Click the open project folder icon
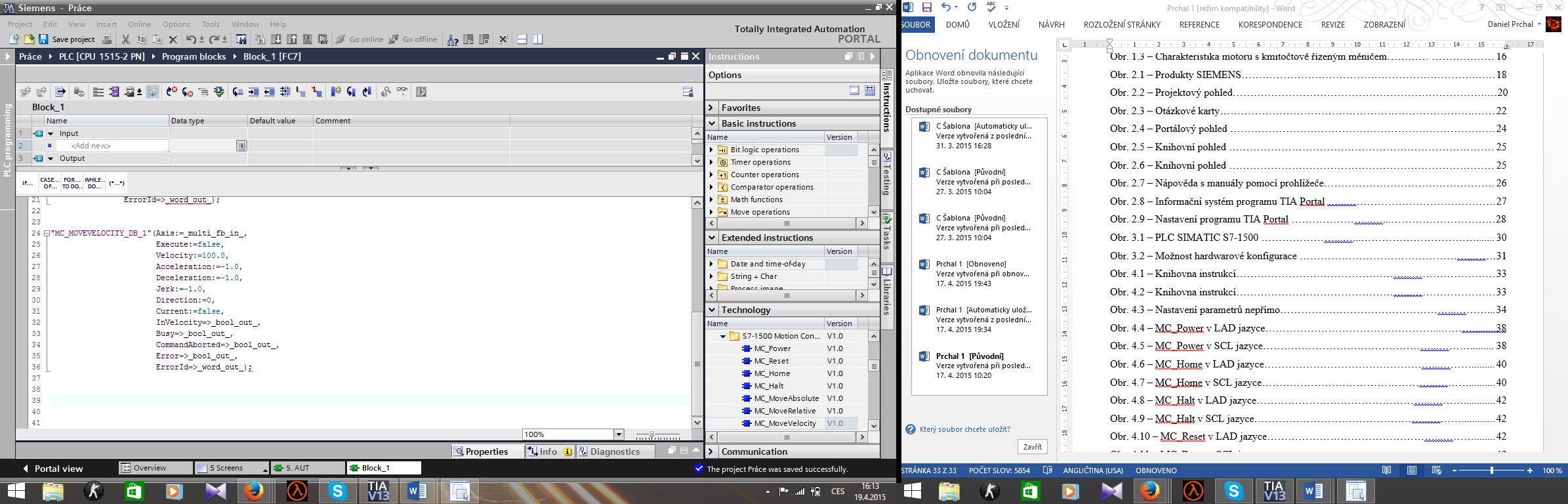The height and width of the screenshot is (504, 1568). [x=28, y=39]
